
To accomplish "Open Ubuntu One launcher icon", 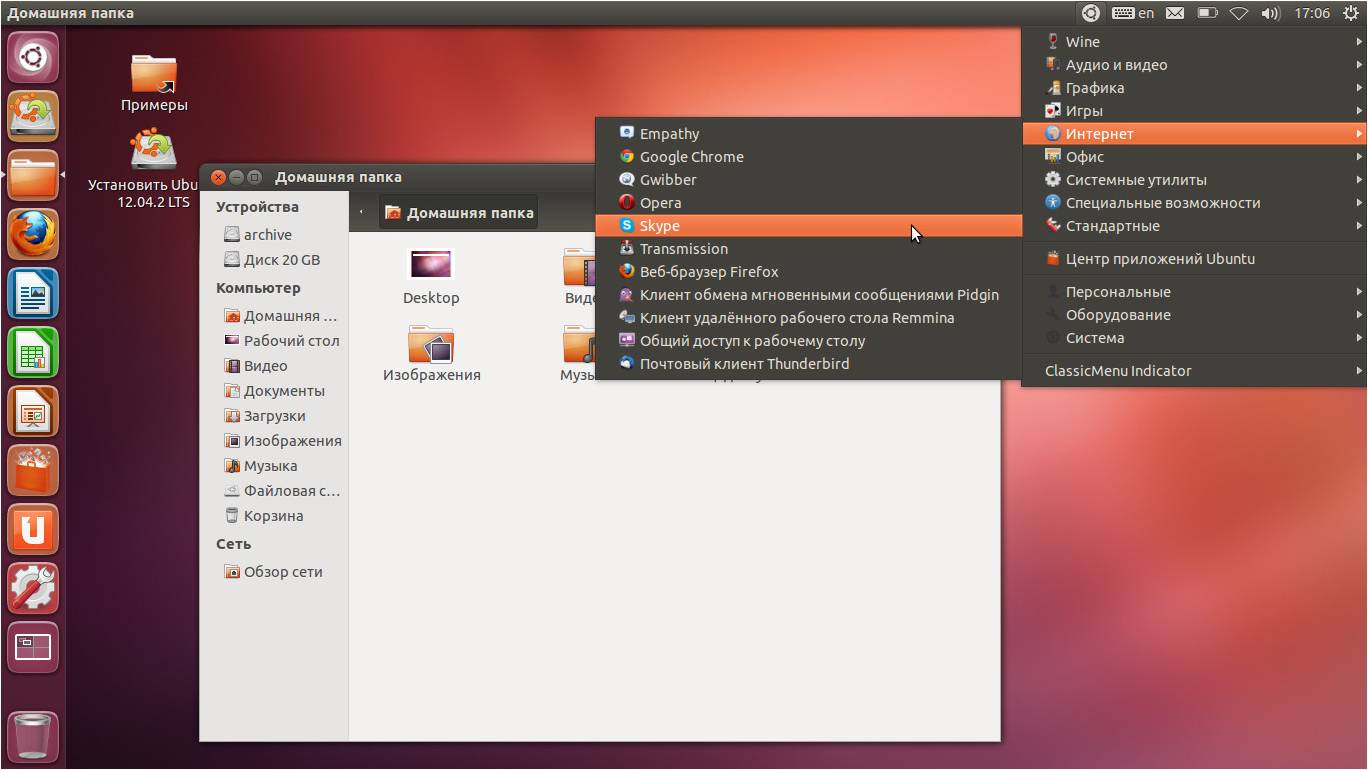I will [33, 530].
